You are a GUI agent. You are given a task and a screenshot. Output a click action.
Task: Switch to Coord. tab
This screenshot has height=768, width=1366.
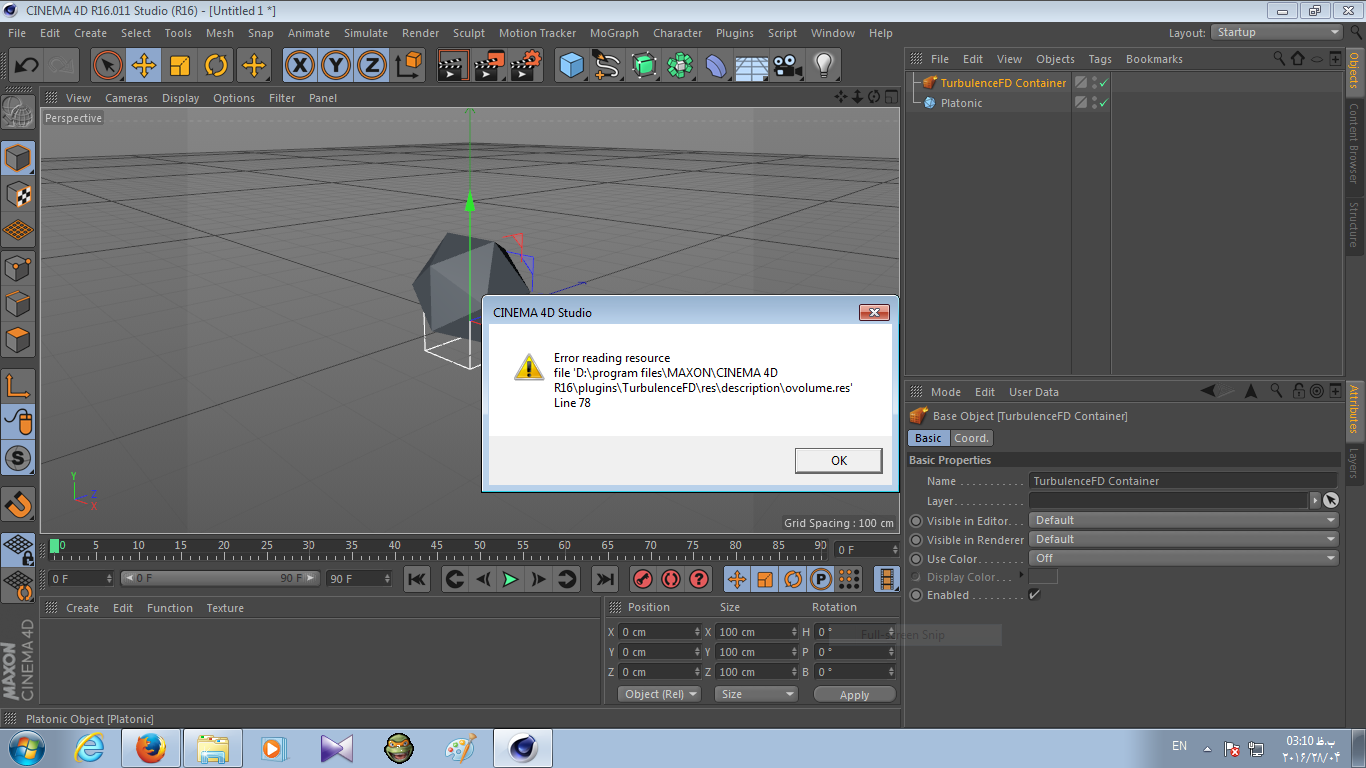971,438
